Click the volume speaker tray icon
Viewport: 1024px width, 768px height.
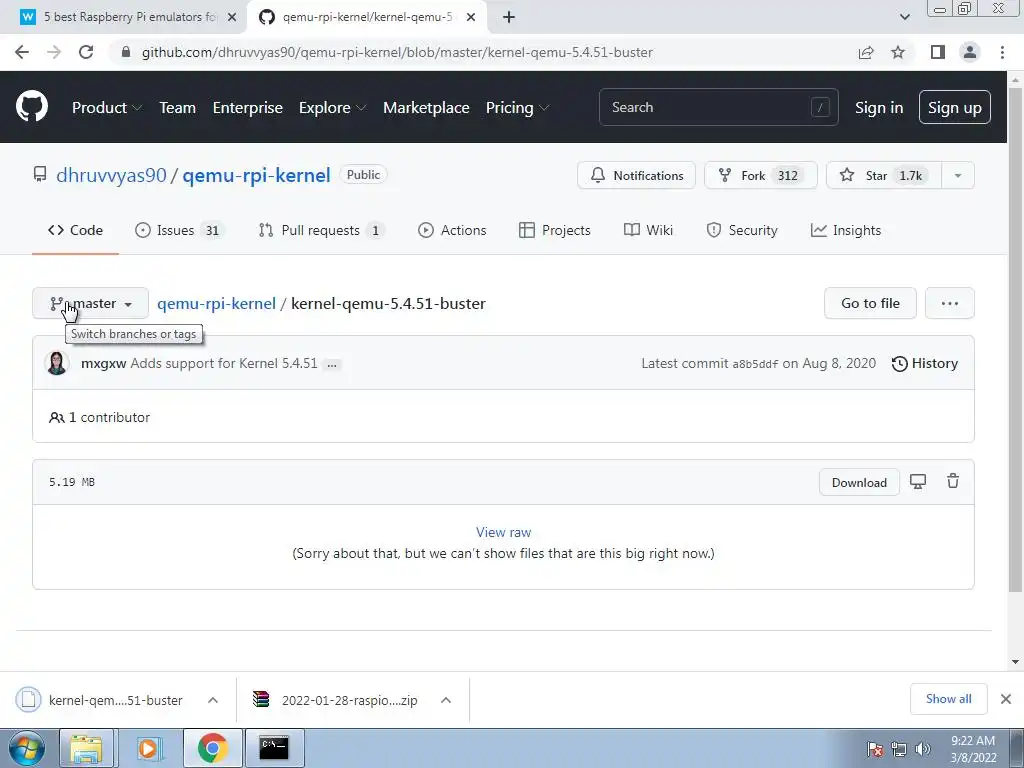922,749
